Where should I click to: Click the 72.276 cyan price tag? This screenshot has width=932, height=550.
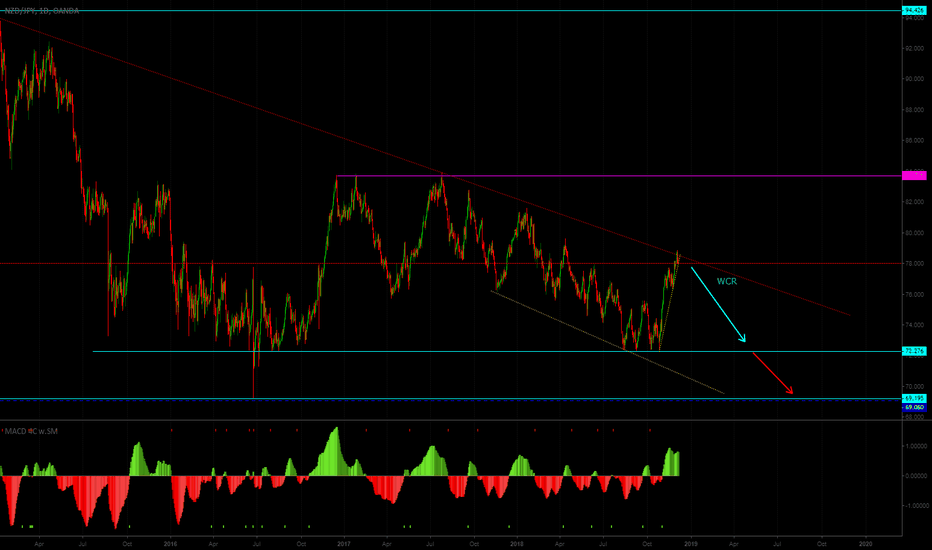[x=914, y=351]
